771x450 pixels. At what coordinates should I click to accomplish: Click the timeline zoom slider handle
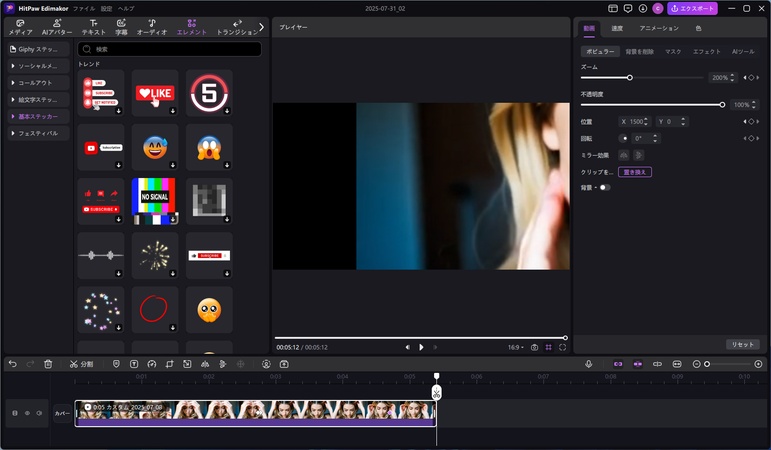click(707, 364)
